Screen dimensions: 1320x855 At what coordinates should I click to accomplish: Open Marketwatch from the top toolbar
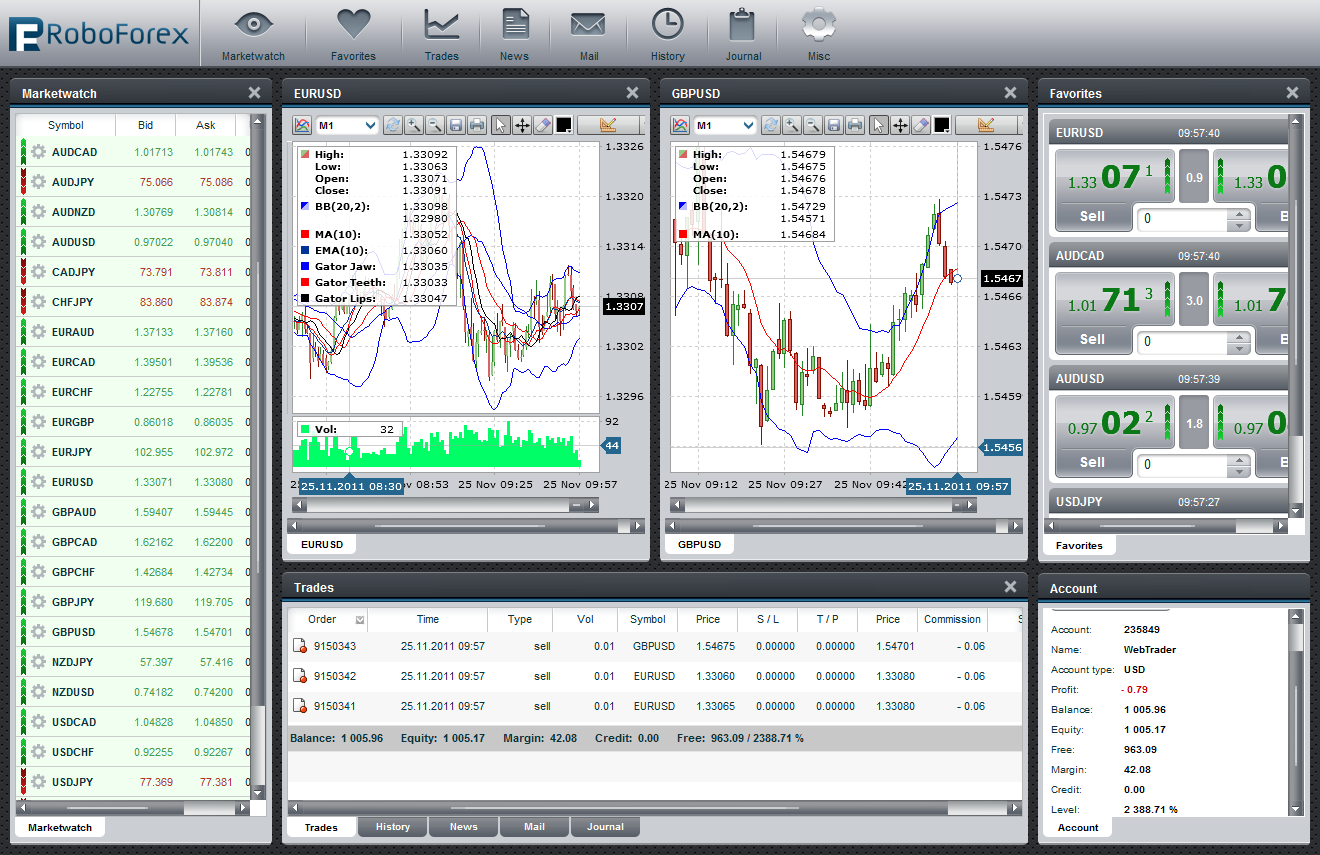coord(253,34)
